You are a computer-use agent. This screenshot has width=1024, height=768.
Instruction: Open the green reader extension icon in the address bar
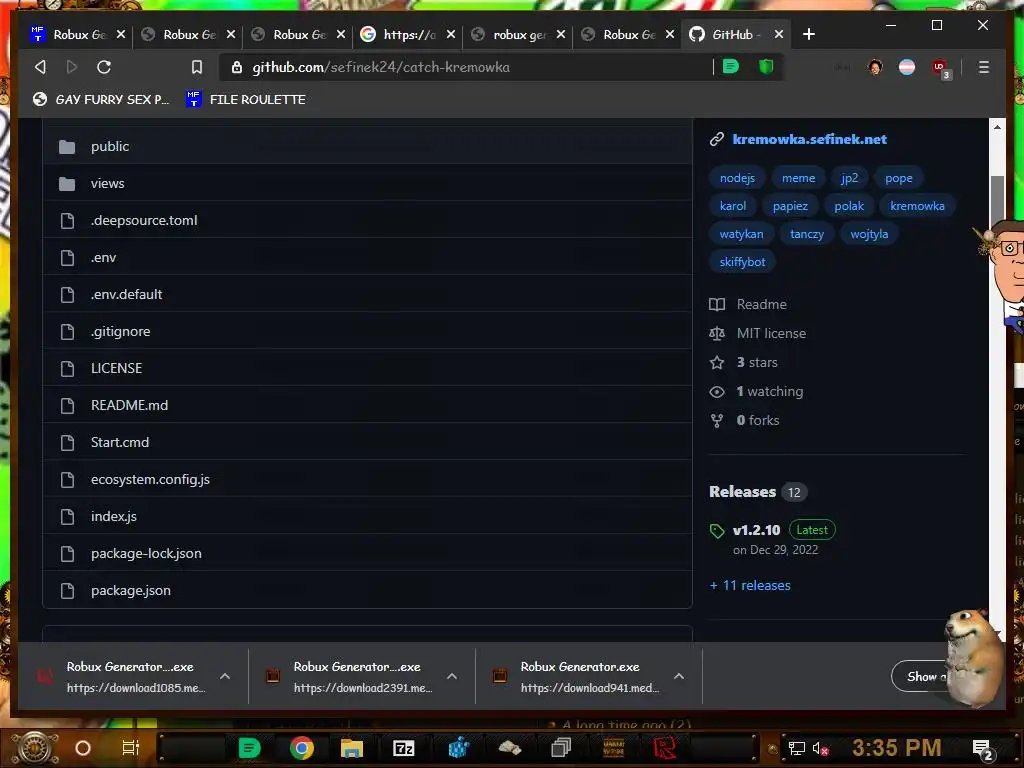pyautogui.click(x=731, y=67)
